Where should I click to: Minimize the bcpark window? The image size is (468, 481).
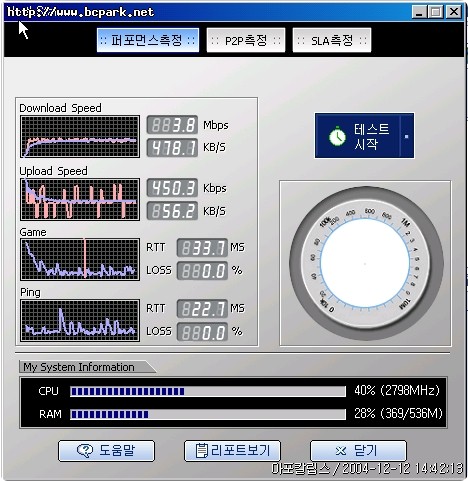coord(419,12)
